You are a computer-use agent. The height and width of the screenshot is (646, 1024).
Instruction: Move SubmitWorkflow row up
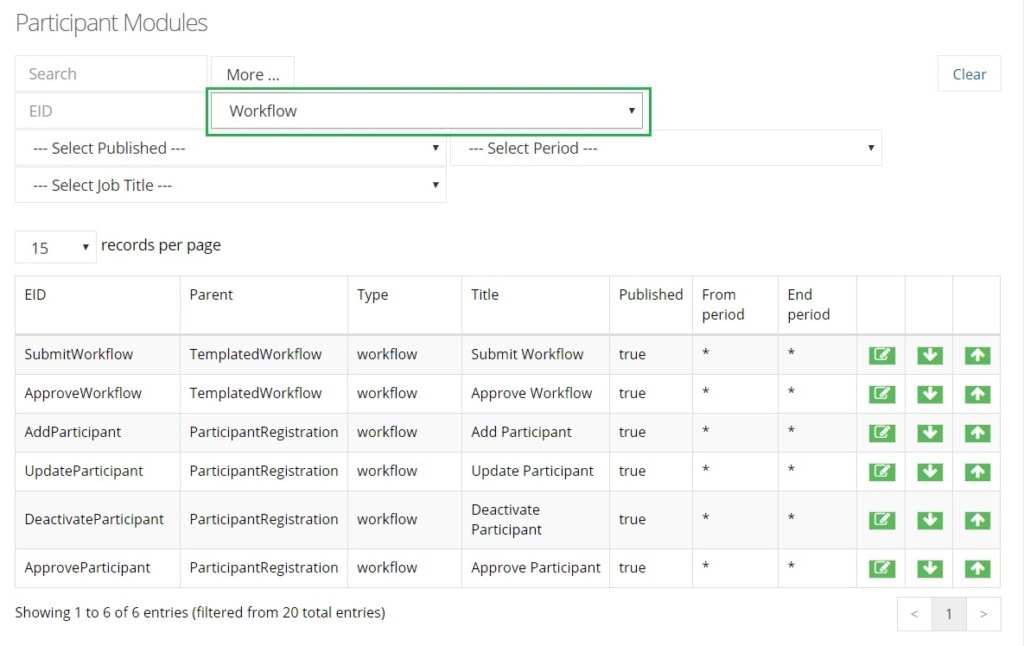tap(978, 355)
